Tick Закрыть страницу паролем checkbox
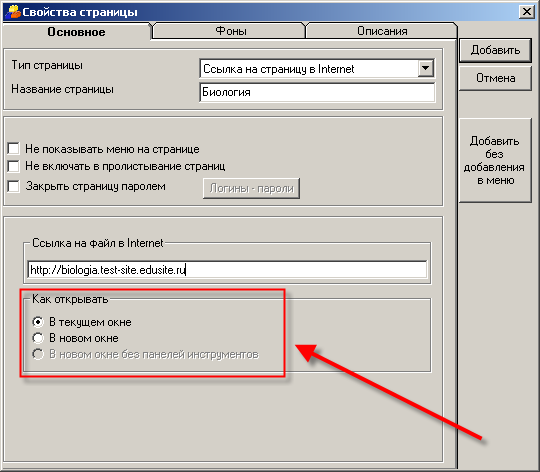 point(13,186)
